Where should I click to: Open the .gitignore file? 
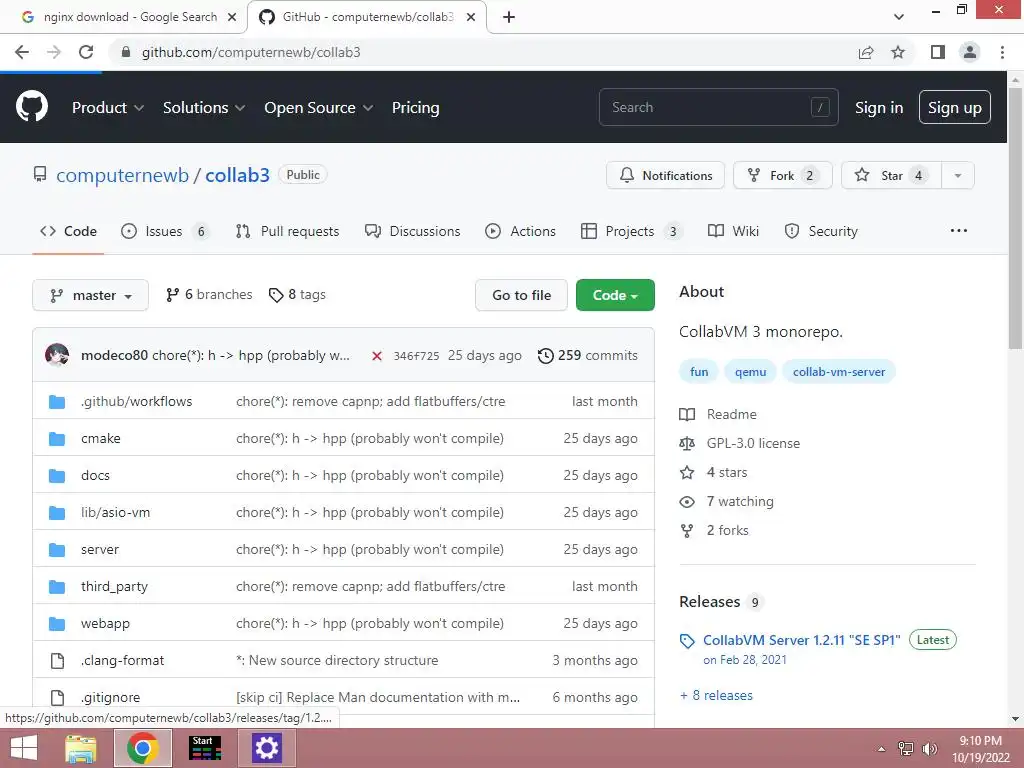pyautogui.click(x=110, y=697)
